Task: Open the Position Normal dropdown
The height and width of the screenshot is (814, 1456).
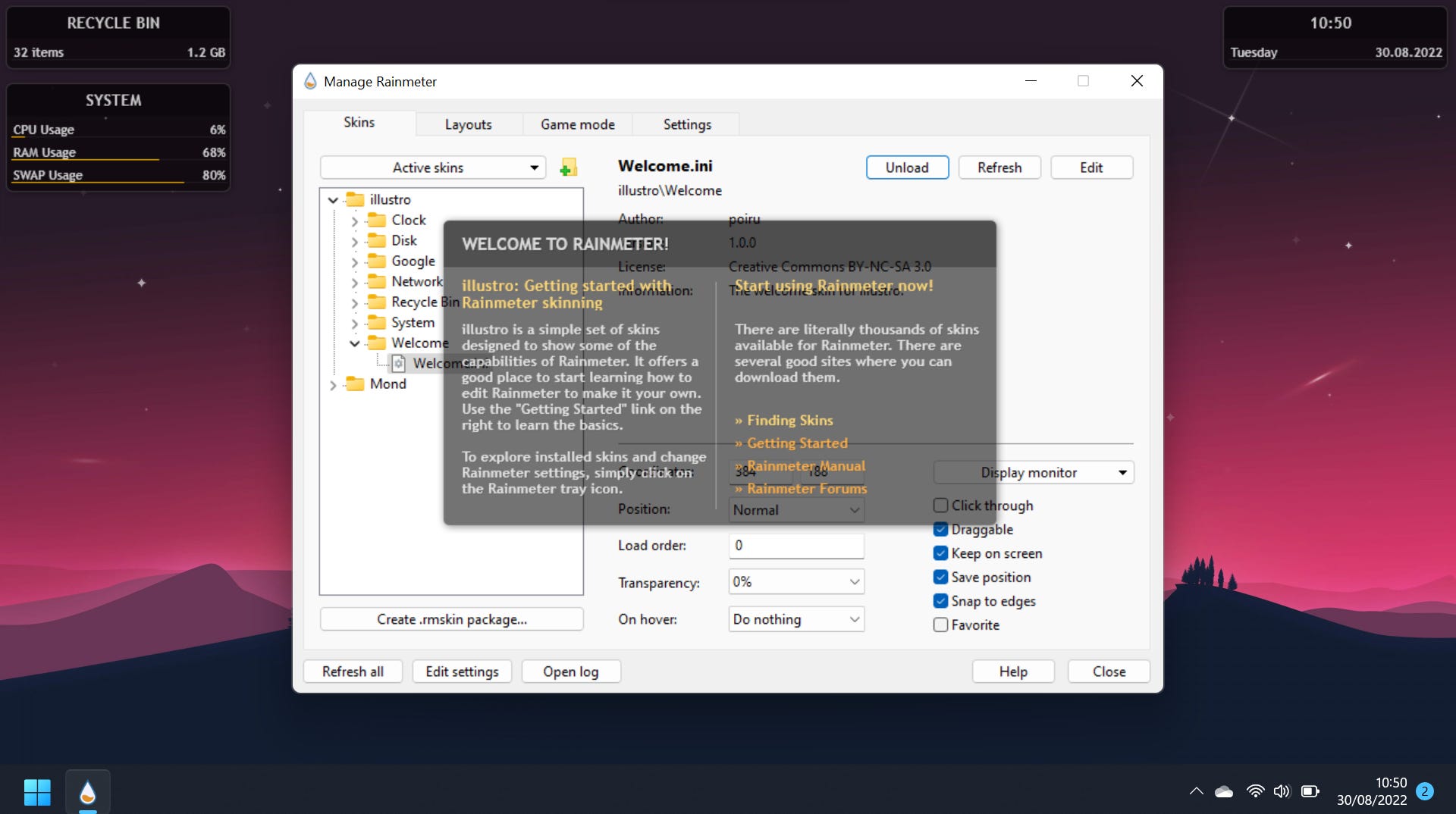Action: [x=796, y=510]
